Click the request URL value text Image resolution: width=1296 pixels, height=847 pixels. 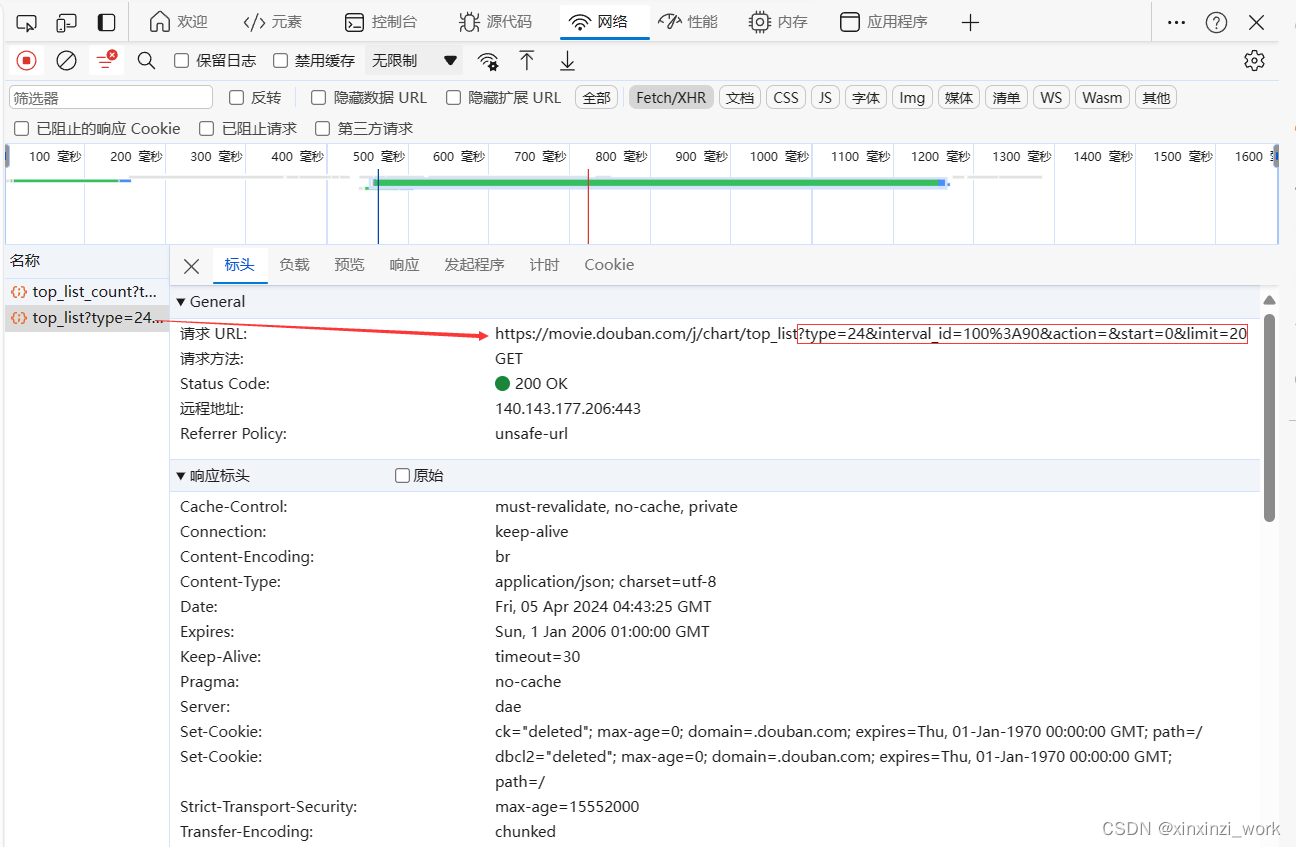coord(871,334)
